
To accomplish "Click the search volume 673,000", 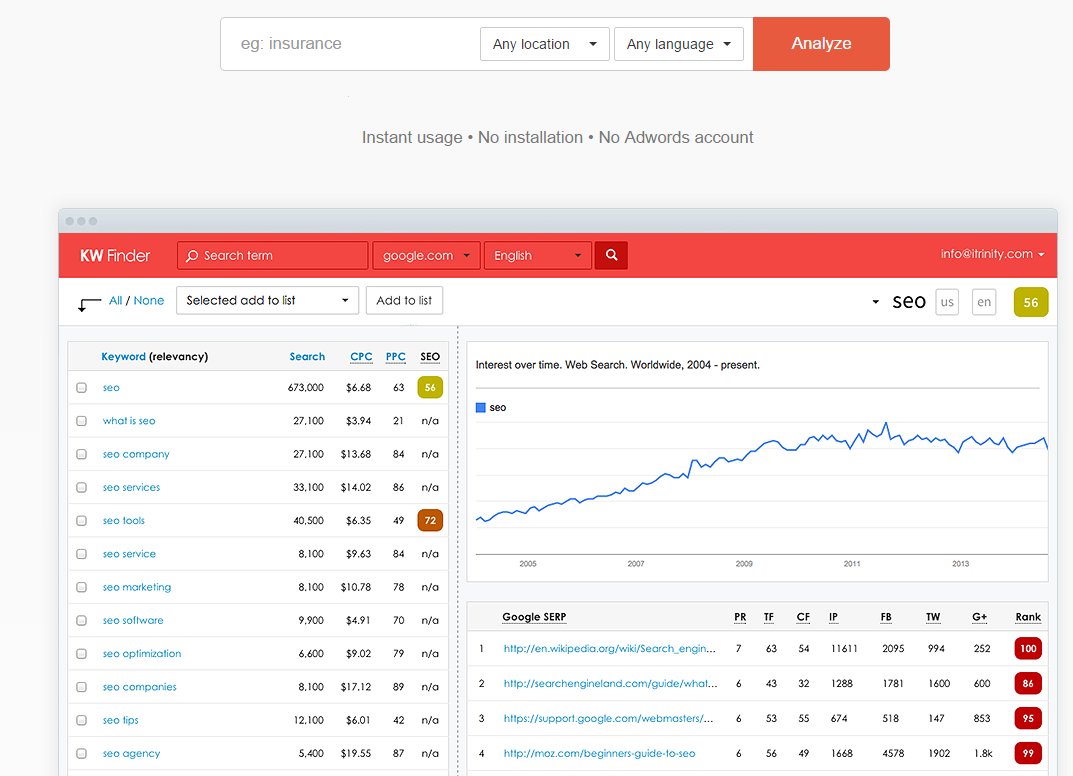I will (x=305, y=388).
